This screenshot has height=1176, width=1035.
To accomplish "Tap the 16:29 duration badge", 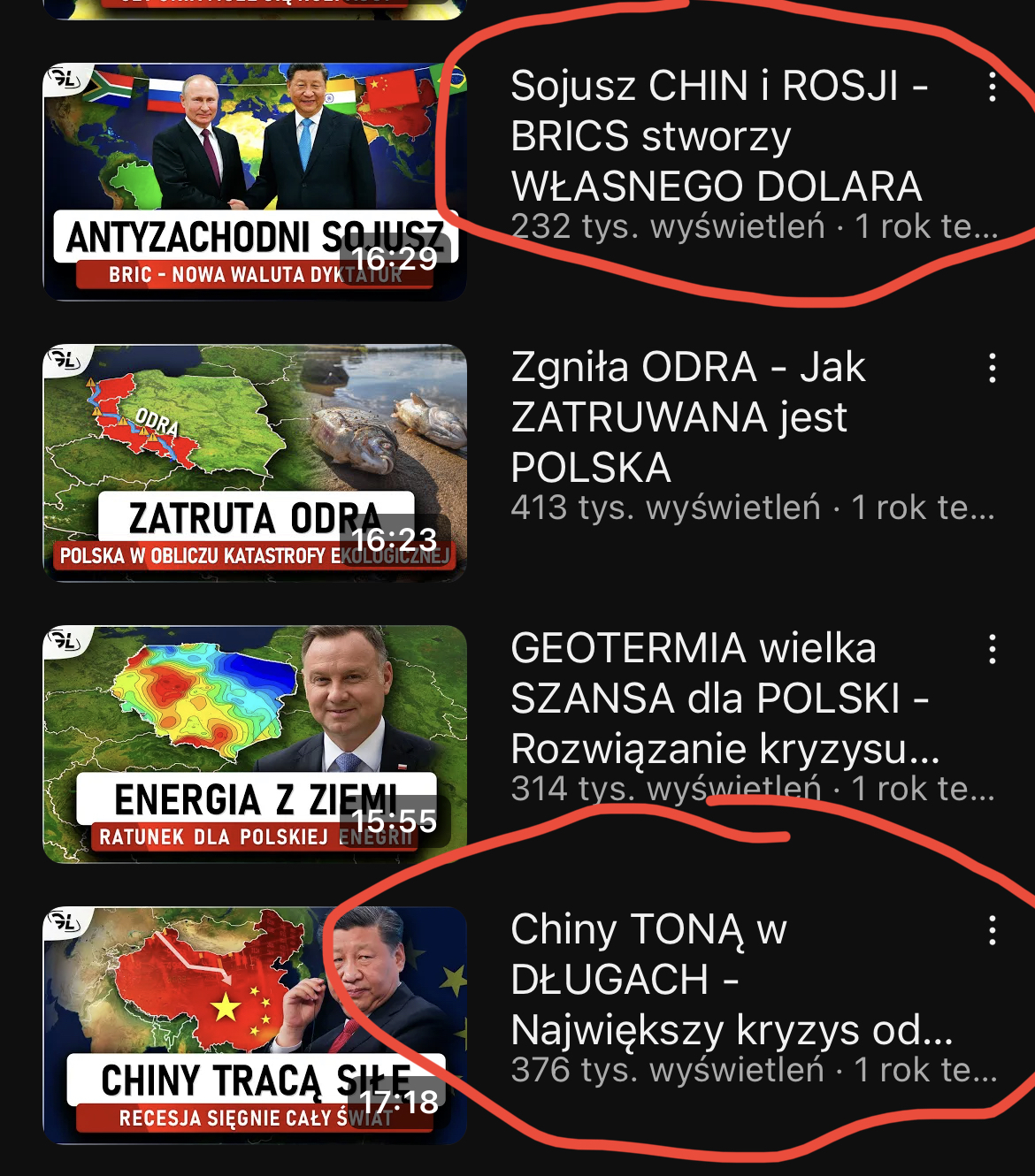I will pyautogui.click(x=395, y=258).
